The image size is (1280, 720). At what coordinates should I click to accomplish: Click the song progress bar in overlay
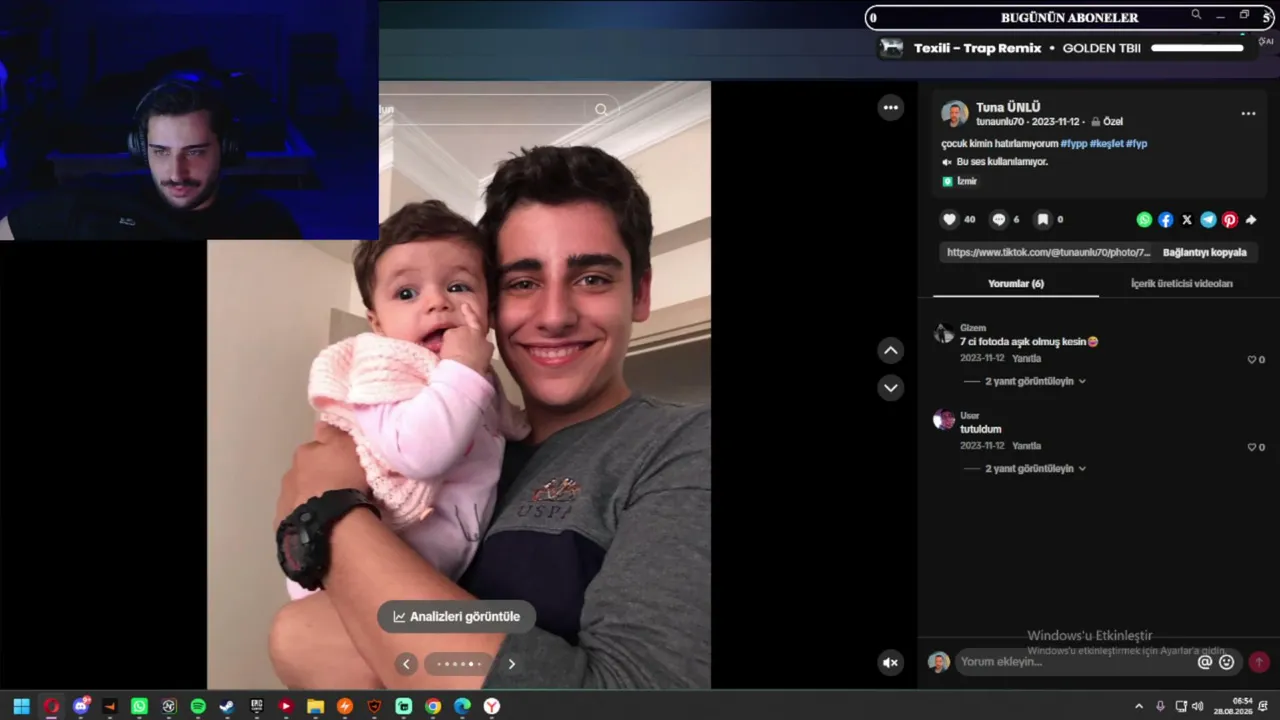tap(1197, 48)
